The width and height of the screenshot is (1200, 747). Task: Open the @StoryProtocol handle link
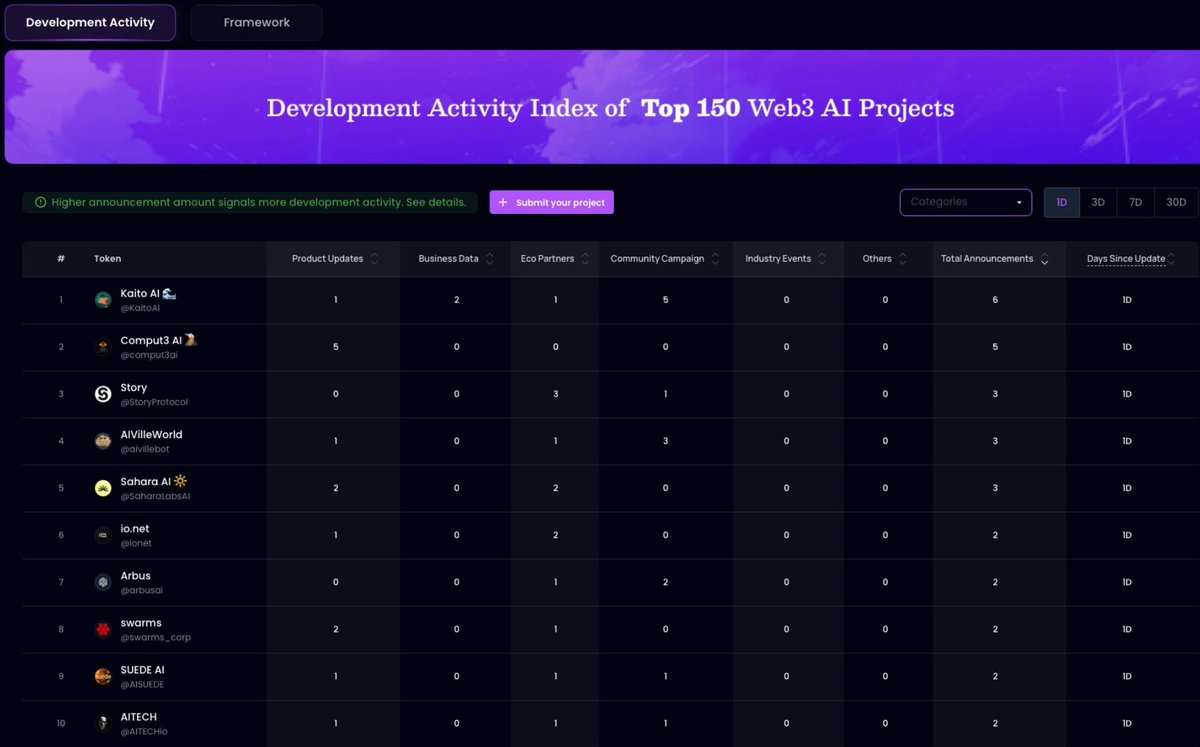pos(154,402)
